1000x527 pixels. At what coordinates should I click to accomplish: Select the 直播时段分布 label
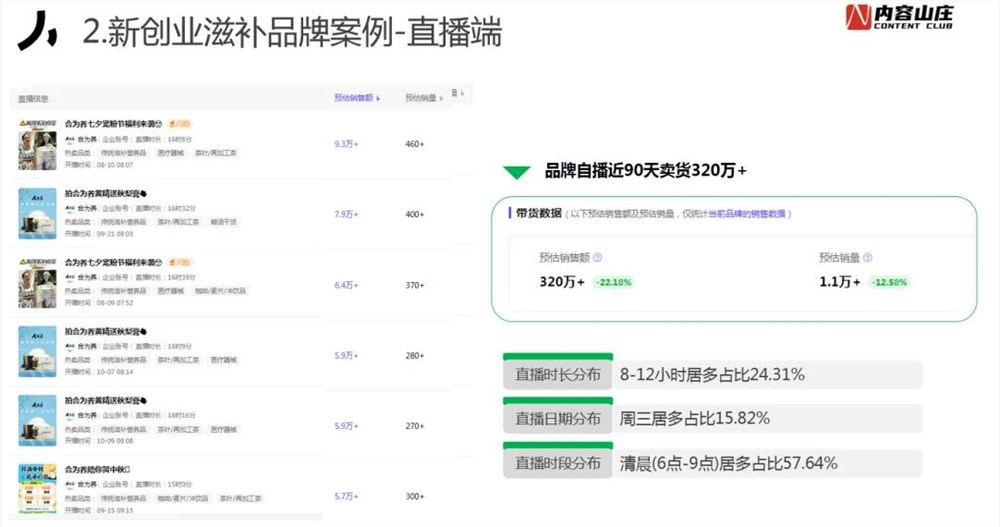pos(558,463)
